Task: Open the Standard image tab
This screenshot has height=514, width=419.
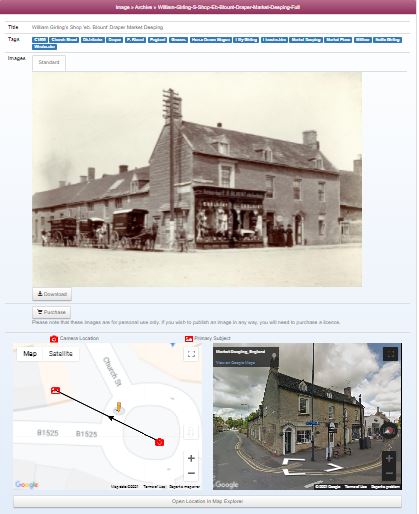Action: tap(49, 63)
